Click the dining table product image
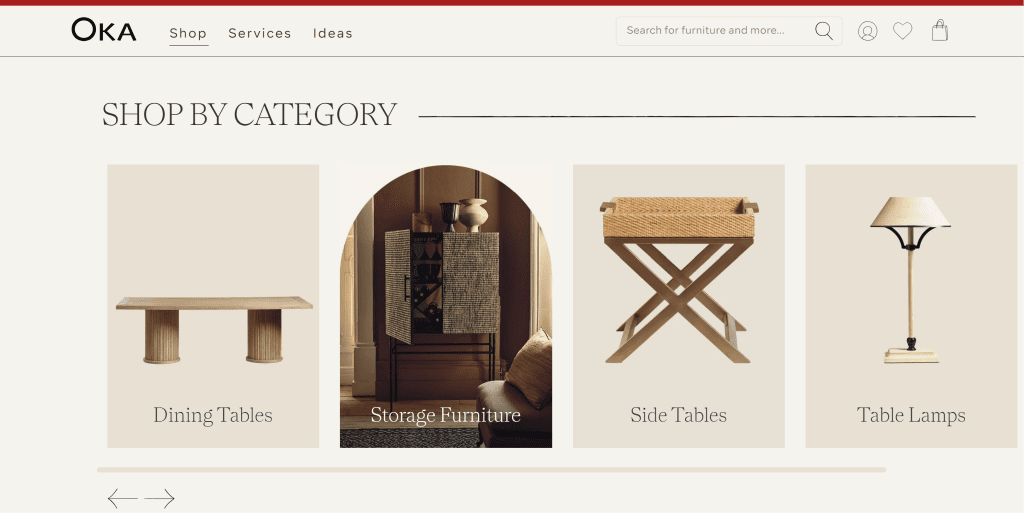The width and height of the screenshot is (1024, 513). click(214, 330)
